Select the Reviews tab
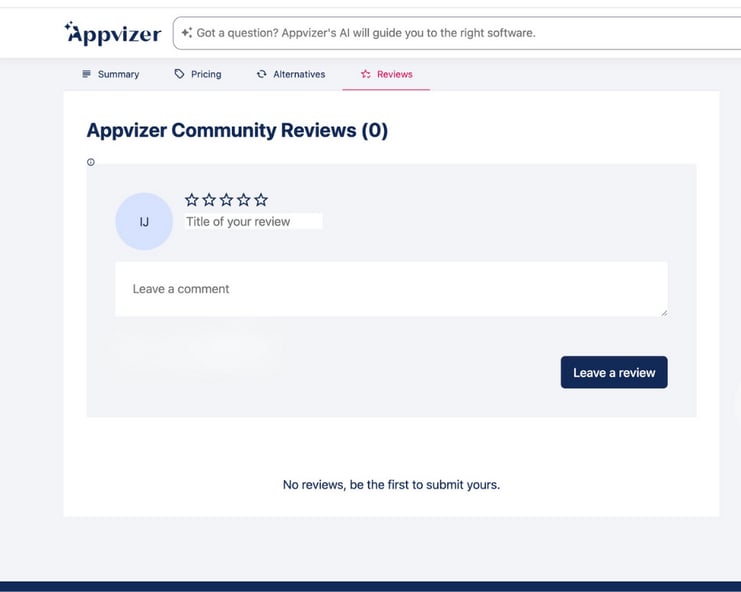The width and height of the screenshot is (741, 592). [386, 74]
